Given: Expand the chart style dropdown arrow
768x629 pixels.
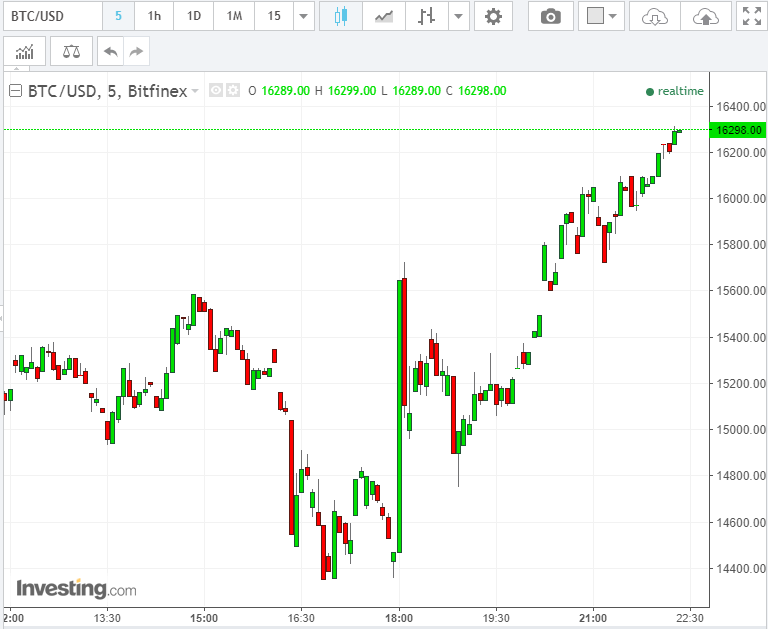Looking at the screenshot, I should [x=458, y=16].
